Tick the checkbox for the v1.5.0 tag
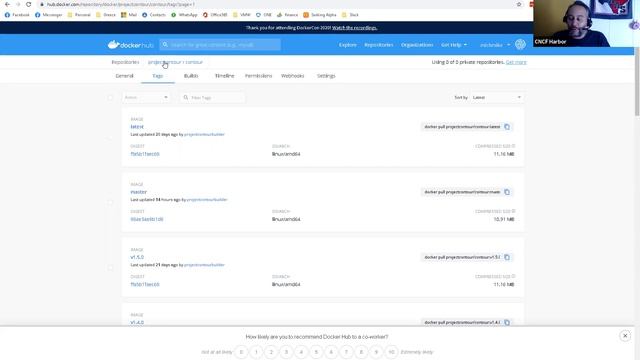640x360 pixels. [x=110, y=268]
